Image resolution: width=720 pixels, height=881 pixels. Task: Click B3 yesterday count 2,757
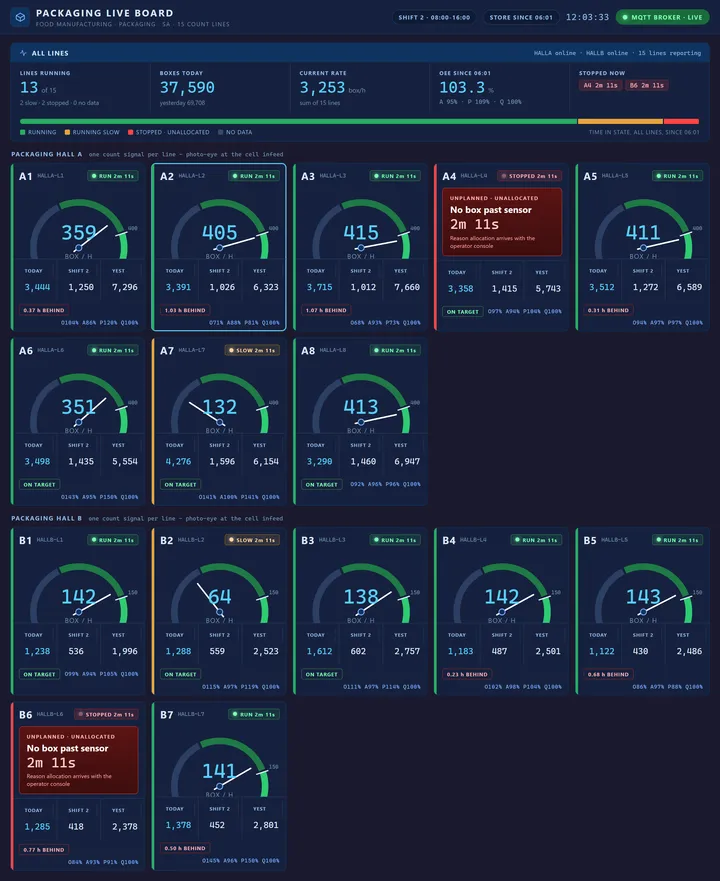point(407,651)
